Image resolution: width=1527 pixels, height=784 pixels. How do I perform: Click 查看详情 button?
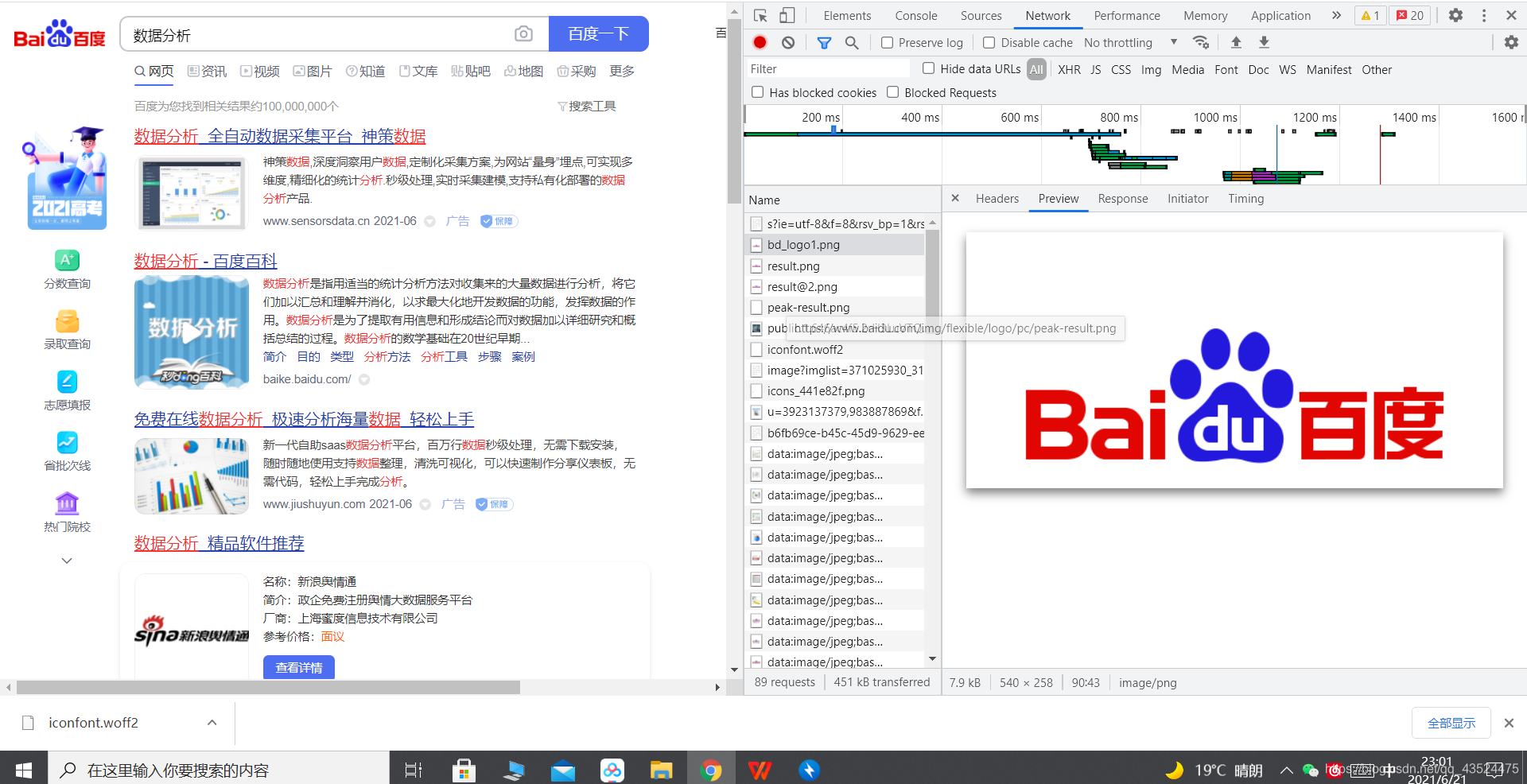[299, 667]
